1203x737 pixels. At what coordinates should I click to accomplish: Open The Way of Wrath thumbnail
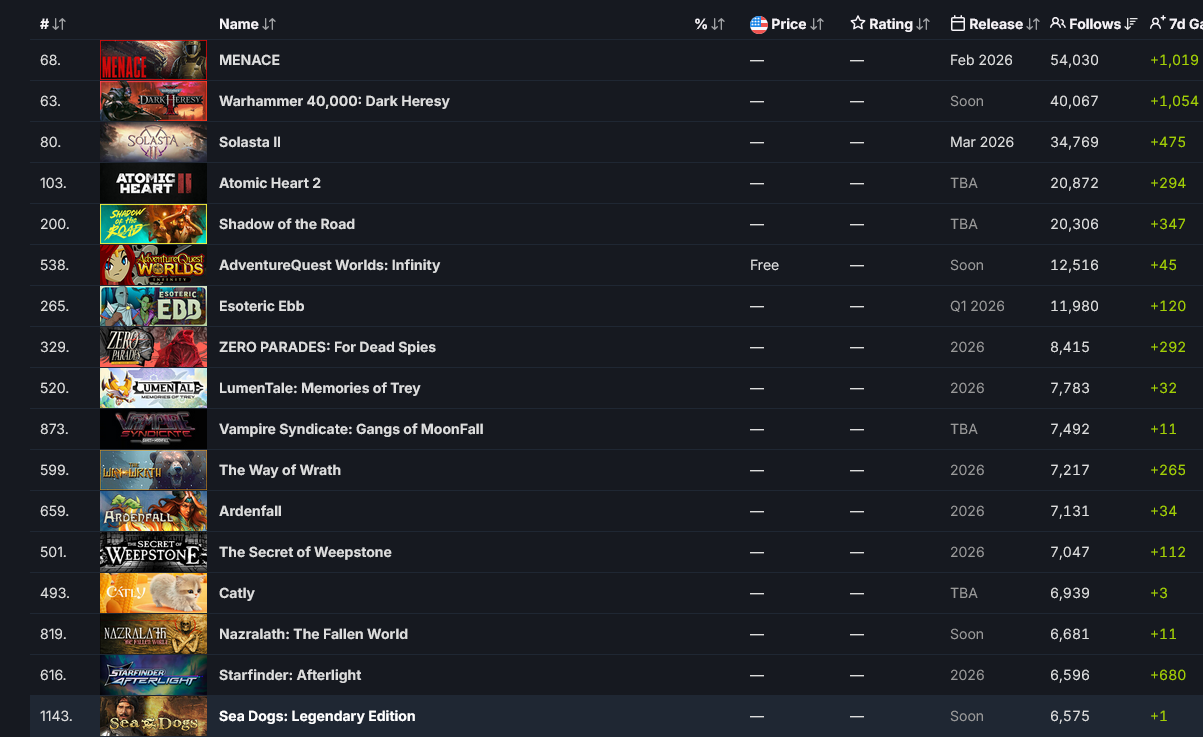(x=153, y=470)
